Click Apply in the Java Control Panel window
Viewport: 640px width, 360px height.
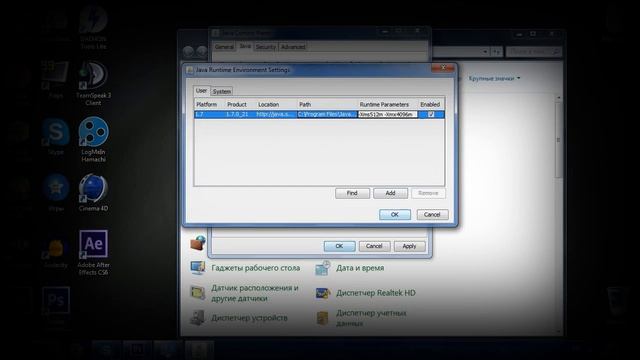coord(409,246)
